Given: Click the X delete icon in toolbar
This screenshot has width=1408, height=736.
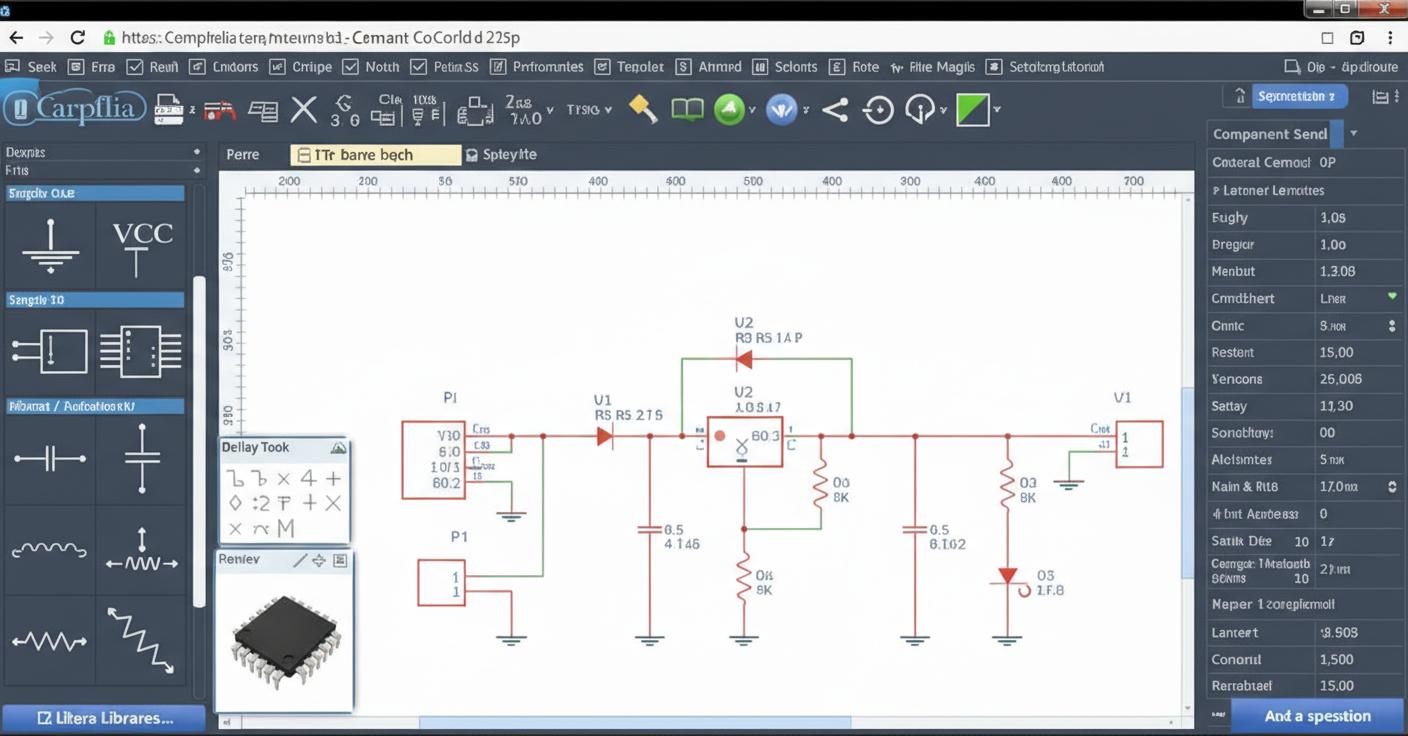Looking at the screenshot, I should pos(304,109).
